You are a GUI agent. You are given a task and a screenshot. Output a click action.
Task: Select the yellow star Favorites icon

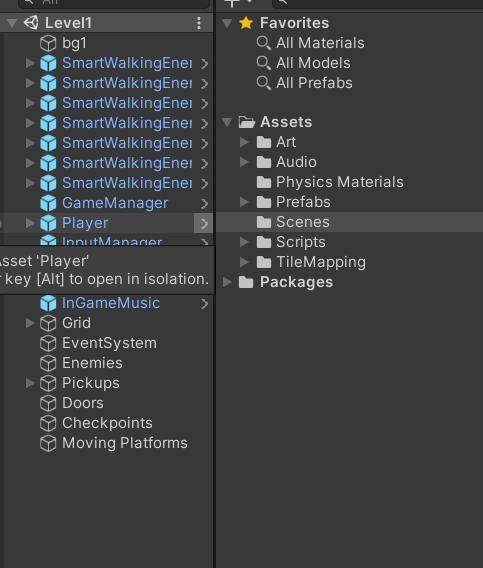246,23
